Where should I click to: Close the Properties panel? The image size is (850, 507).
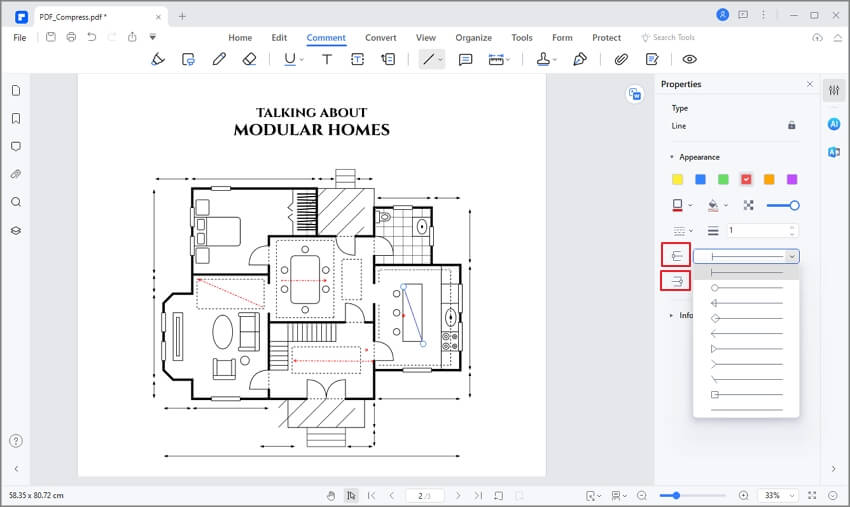(x=809, y=84)
